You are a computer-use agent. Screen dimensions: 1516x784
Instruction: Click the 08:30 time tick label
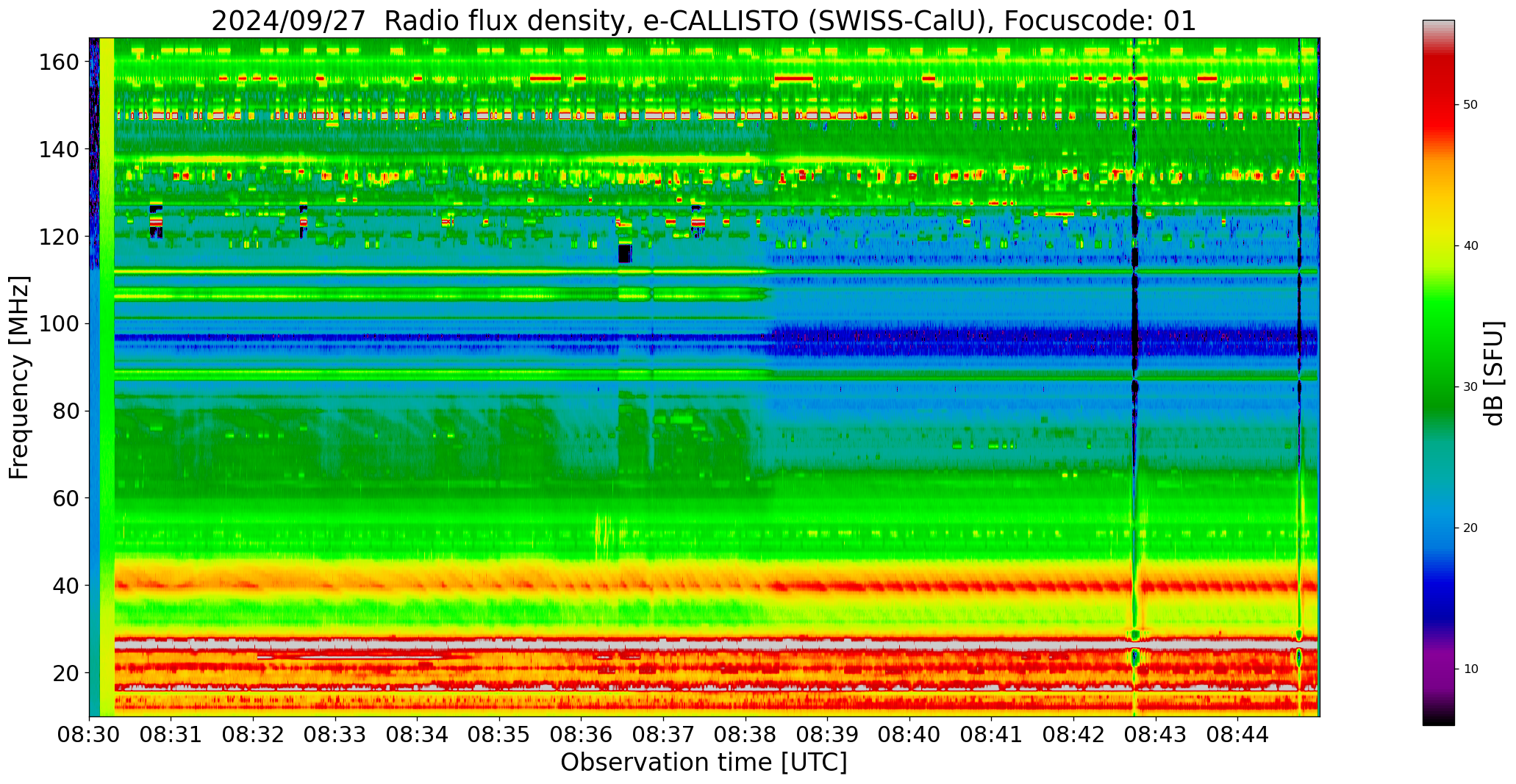(x=90, y=734)
